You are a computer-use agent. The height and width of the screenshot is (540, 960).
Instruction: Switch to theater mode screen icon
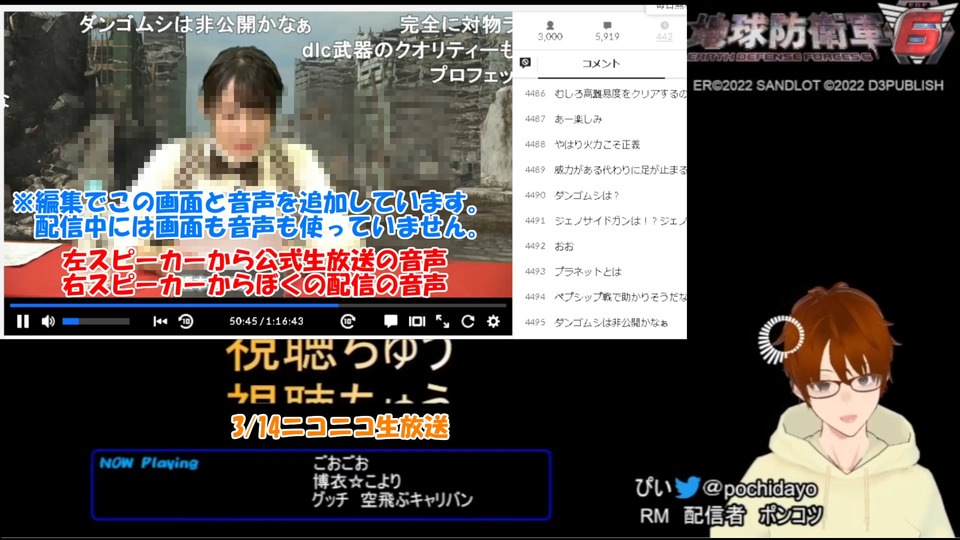[417, 321]
